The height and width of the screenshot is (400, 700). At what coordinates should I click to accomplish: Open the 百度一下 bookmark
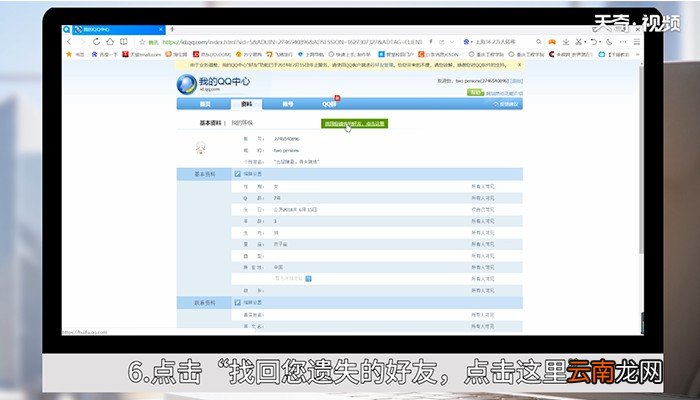click(104, 54)
